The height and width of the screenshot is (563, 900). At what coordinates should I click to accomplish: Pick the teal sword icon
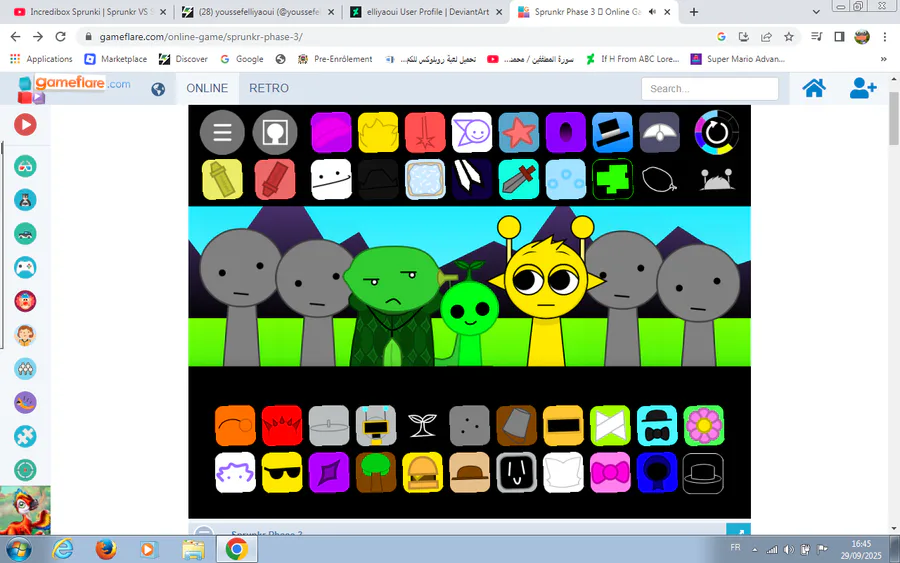click(x=519, y=180)
